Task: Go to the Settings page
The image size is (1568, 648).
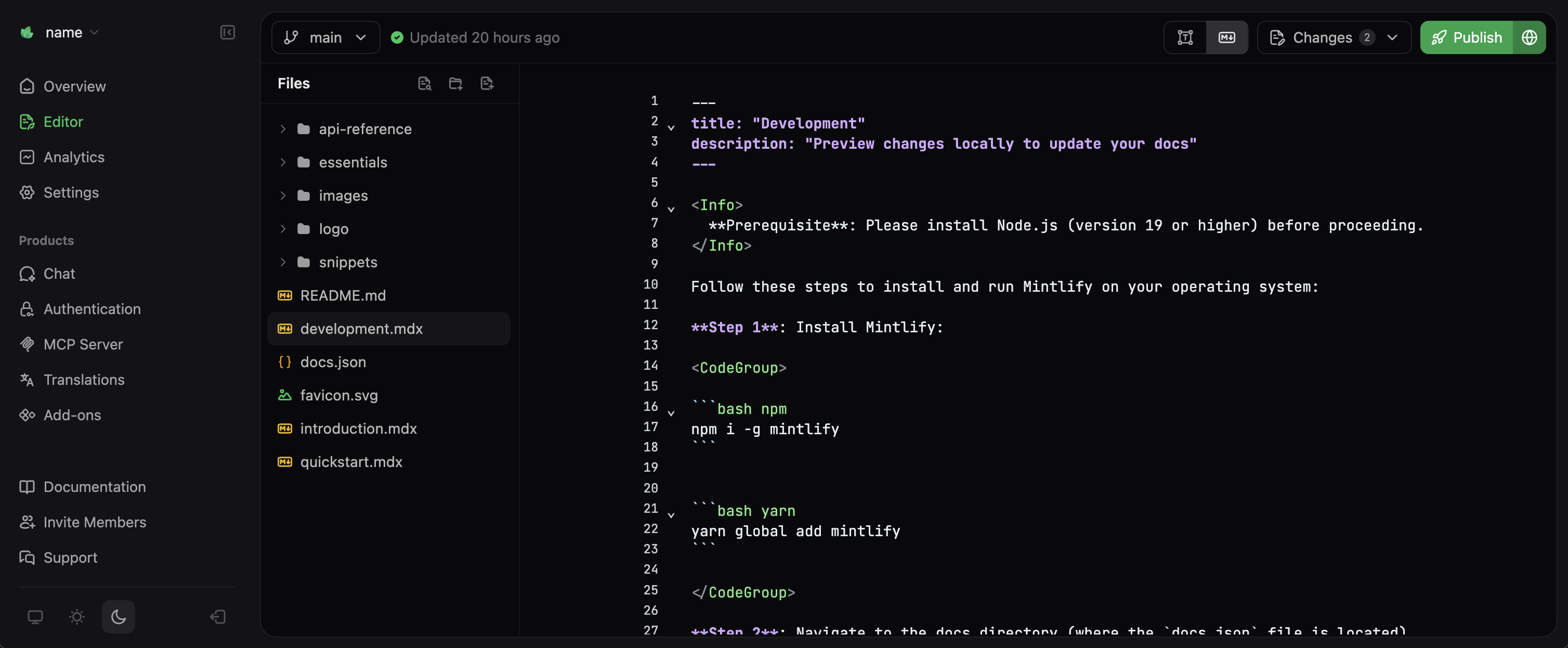Action: 71,192
